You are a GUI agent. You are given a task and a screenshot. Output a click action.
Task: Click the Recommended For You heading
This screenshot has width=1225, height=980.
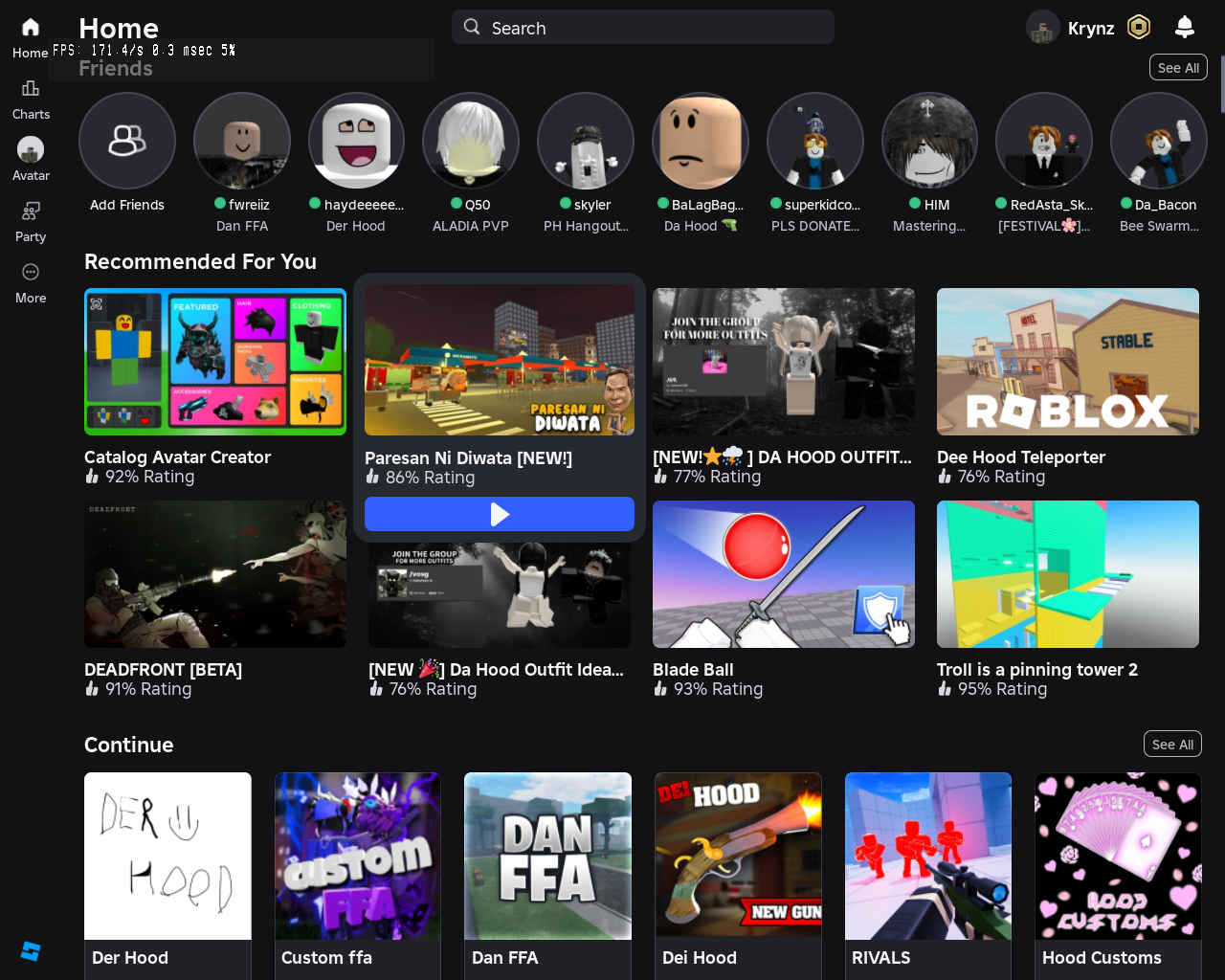[x=200, y=261]
